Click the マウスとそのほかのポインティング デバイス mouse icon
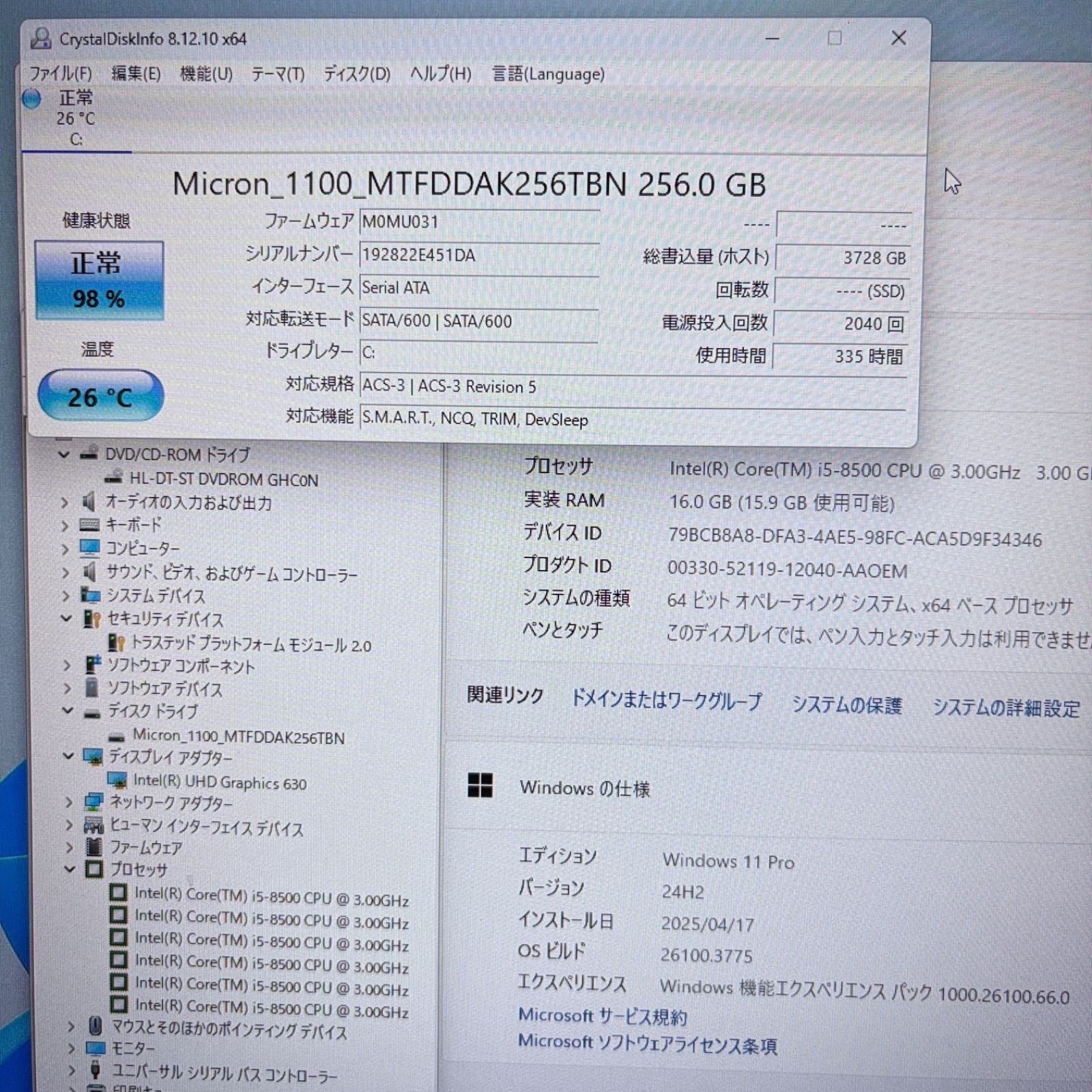The height and width of the screenshot is (1092, 1092). coord(96,1026)
